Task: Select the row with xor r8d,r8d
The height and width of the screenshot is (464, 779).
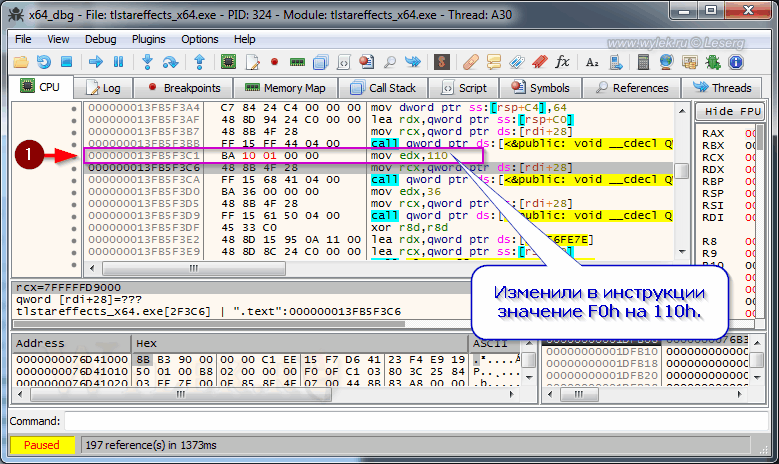Action: tap(380, 228)
